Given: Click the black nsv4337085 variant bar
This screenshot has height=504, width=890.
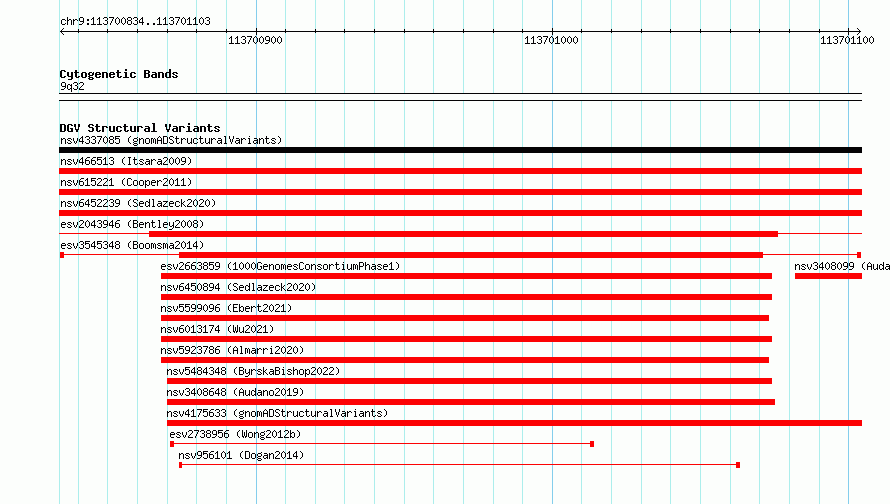Looking at the screenshot, I should [460, 150].
